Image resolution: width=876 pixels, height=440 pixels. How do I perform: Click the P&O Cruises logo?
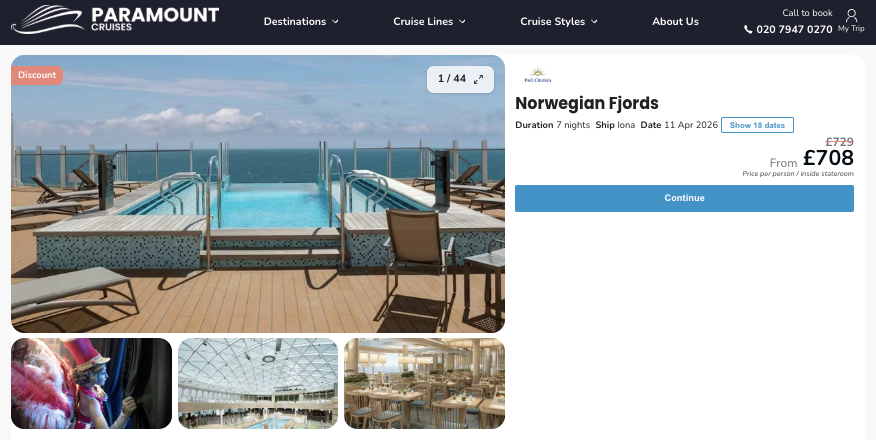(537, 75)
